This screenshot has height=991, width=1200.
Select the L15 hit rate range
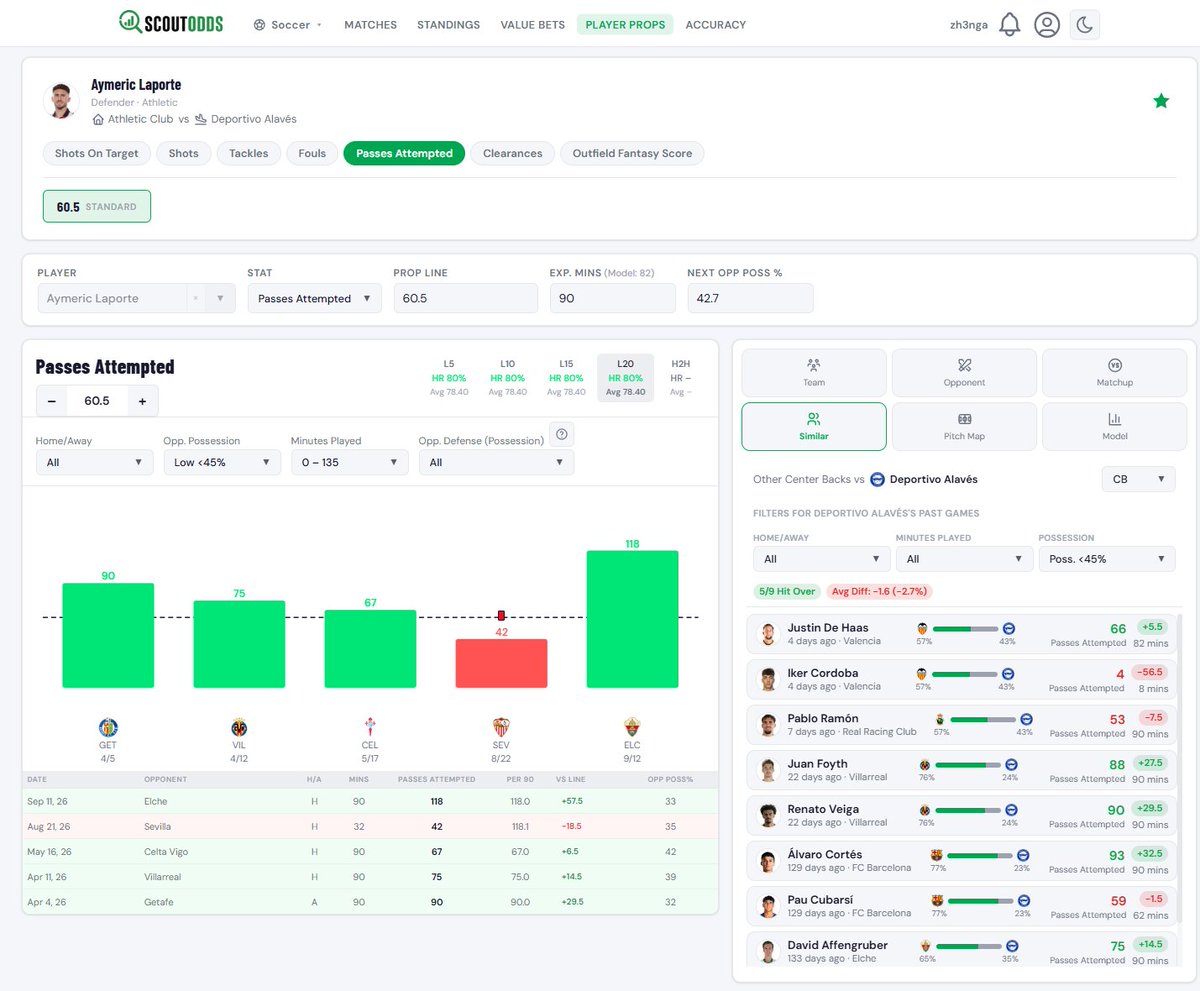tap(566, 378)
